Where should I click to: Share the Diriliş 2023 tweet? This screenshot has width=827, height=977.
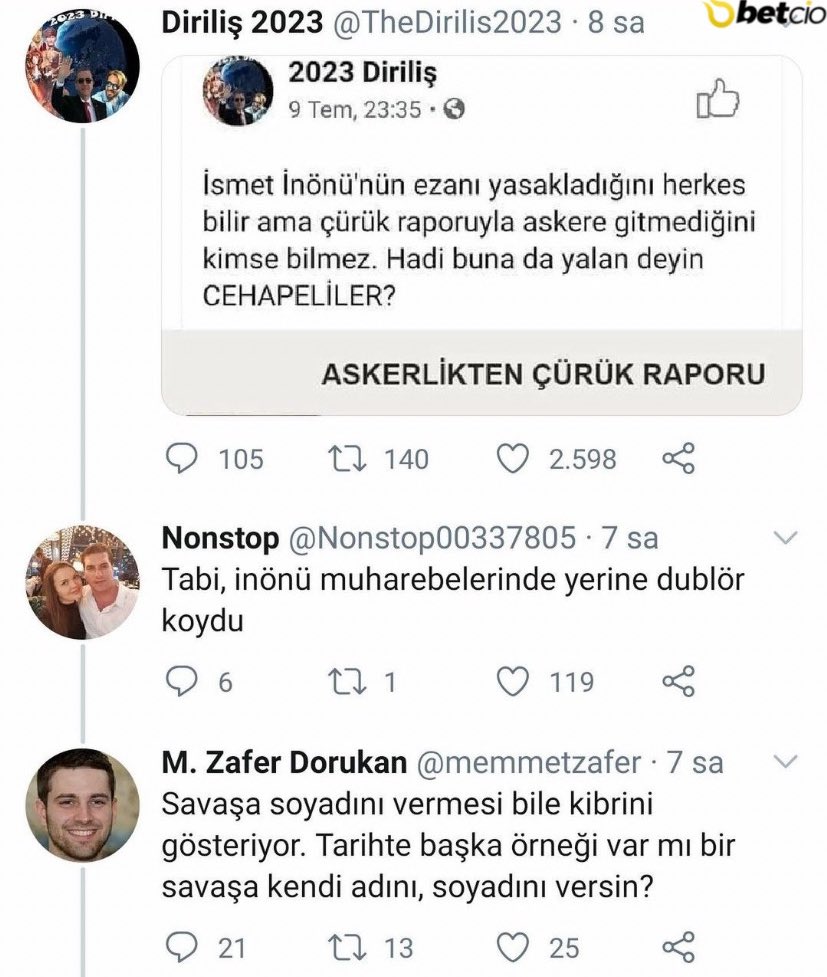coord(678,459)
